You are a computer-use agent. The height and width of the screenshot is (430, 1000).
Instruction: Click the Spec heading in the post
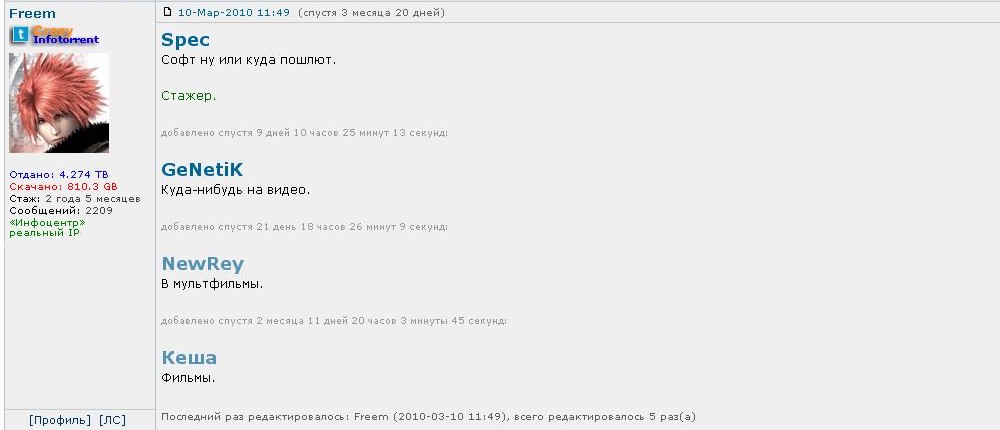point(185,40)
